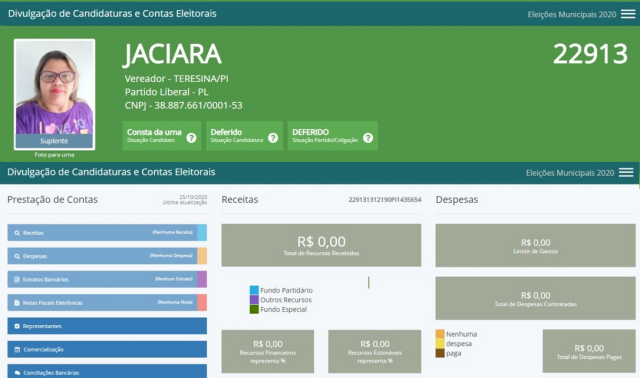
Task: Click the Total de Despesas Pagas card
Action: tap(589, 351)
